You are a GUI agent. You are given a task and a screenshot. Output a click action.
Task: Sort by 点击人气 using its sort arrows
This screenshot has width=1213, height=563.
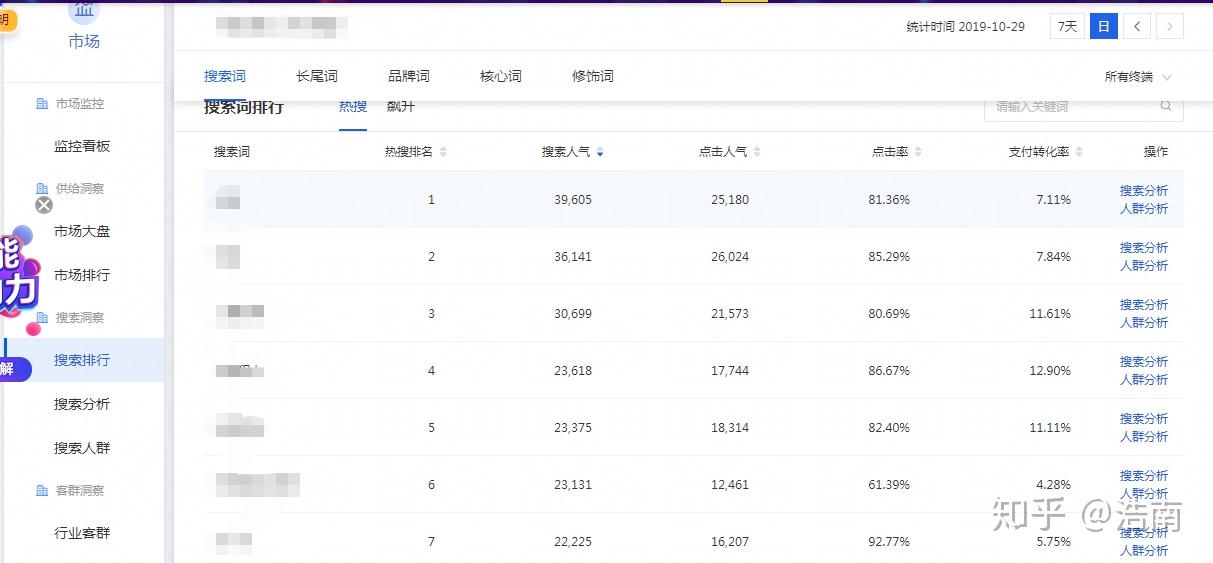click(x=757, y=152)
